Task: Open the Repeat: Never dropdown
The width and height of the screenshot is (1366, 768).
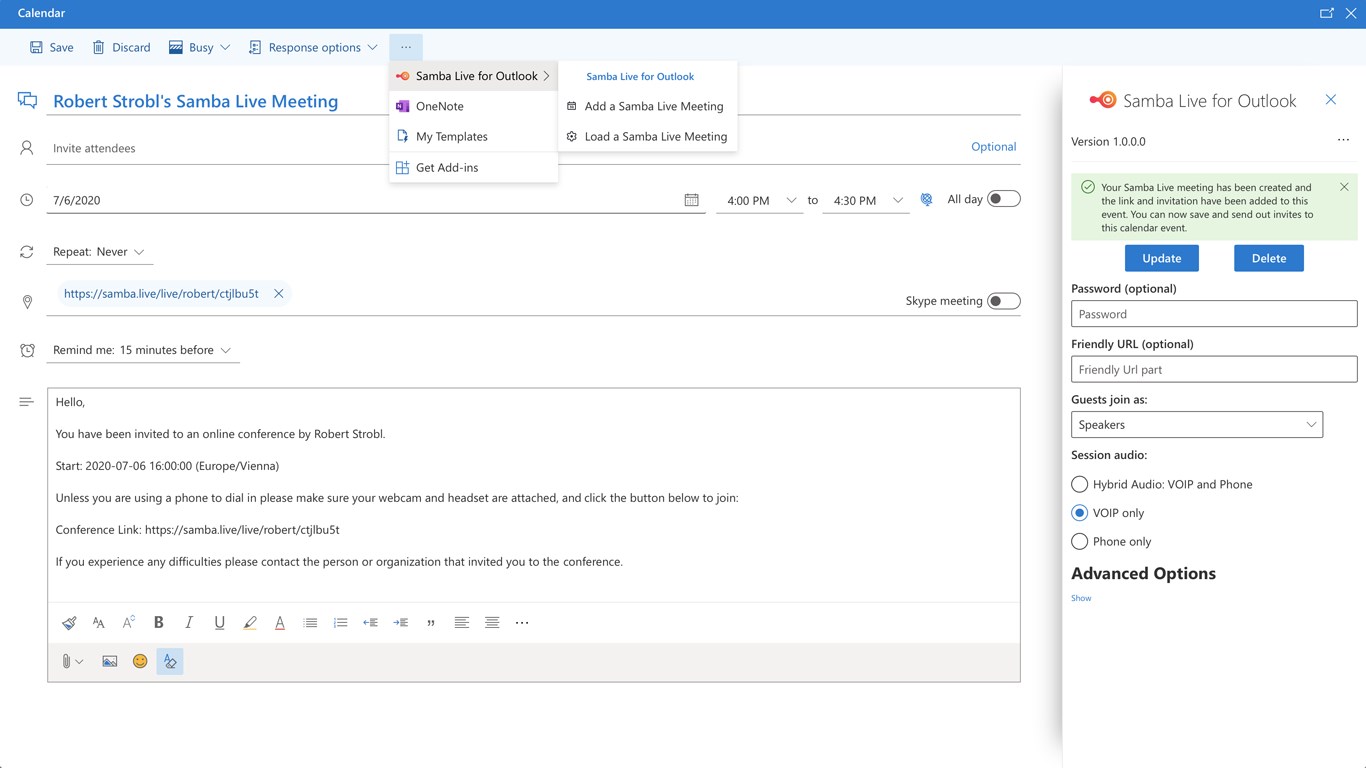Action: pyautogui.click(x=100, y=252)
